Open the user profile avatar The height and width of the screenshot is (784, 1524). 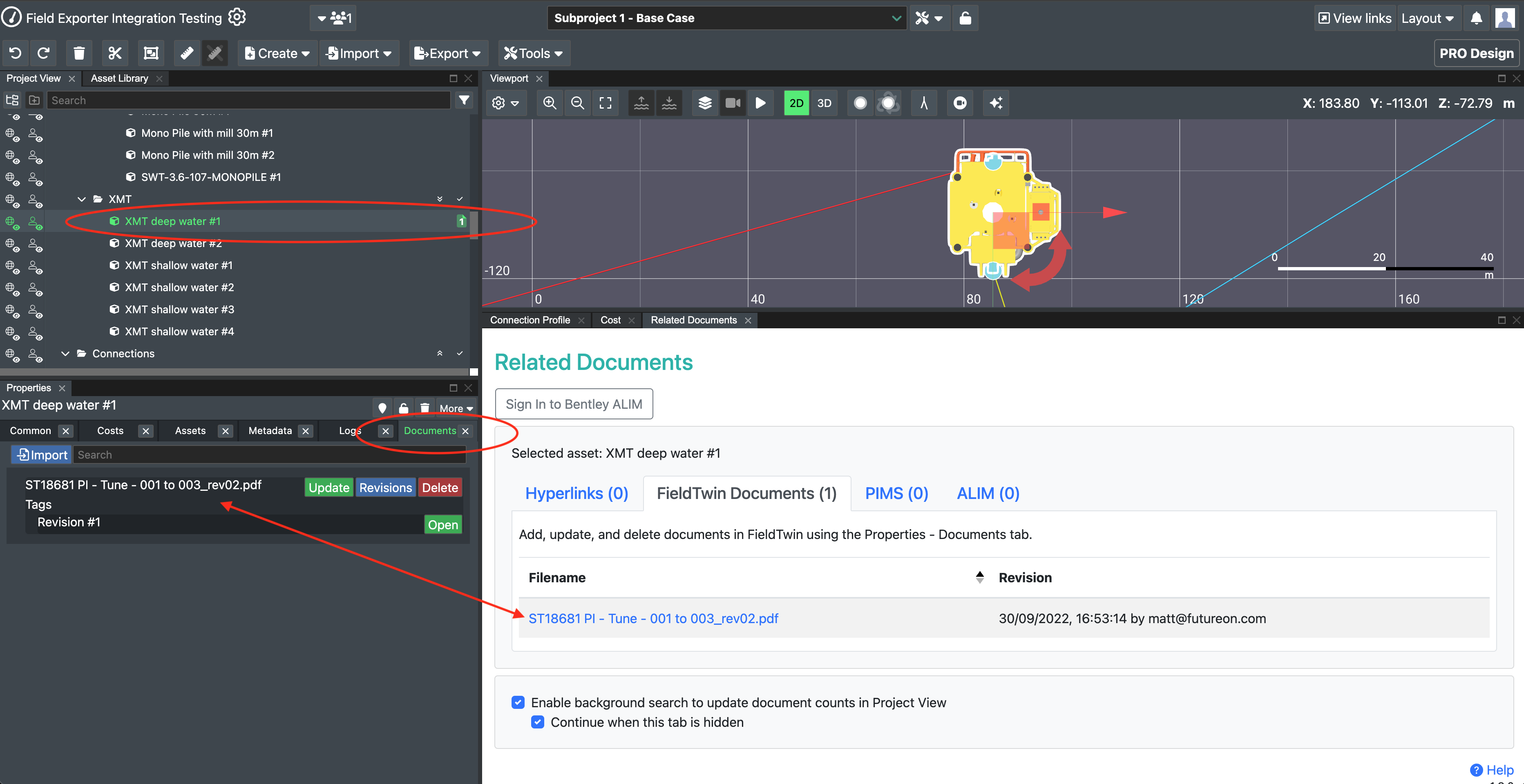tap(1504, 18)
